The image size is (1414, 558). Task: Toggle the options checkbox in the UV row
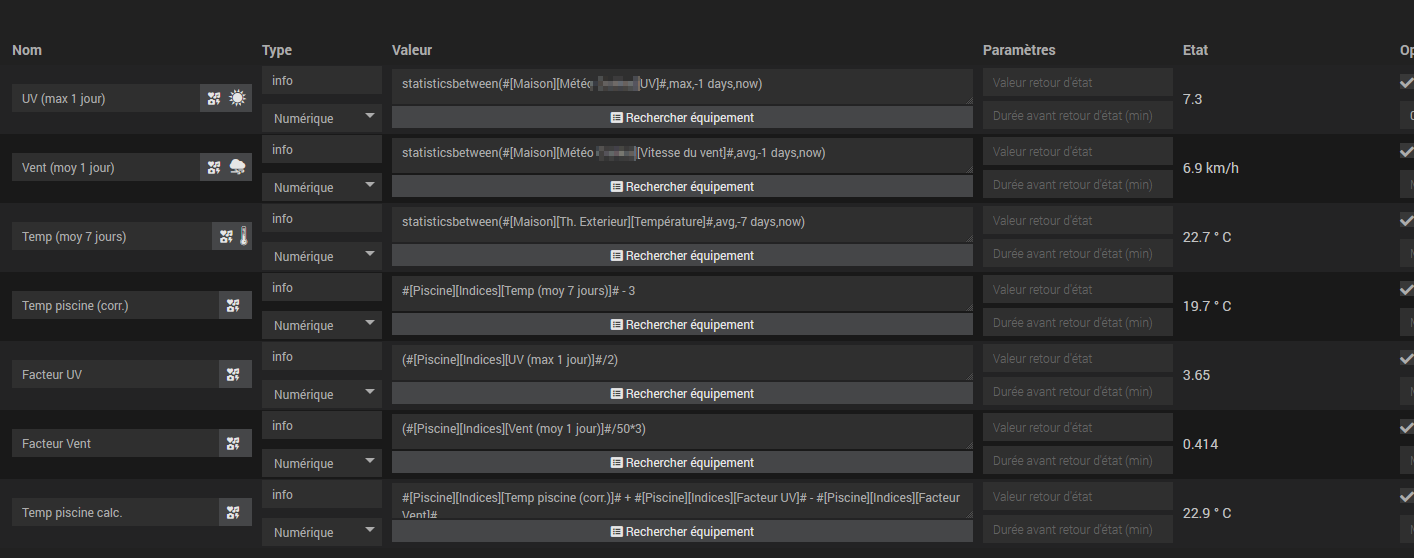1406,83
